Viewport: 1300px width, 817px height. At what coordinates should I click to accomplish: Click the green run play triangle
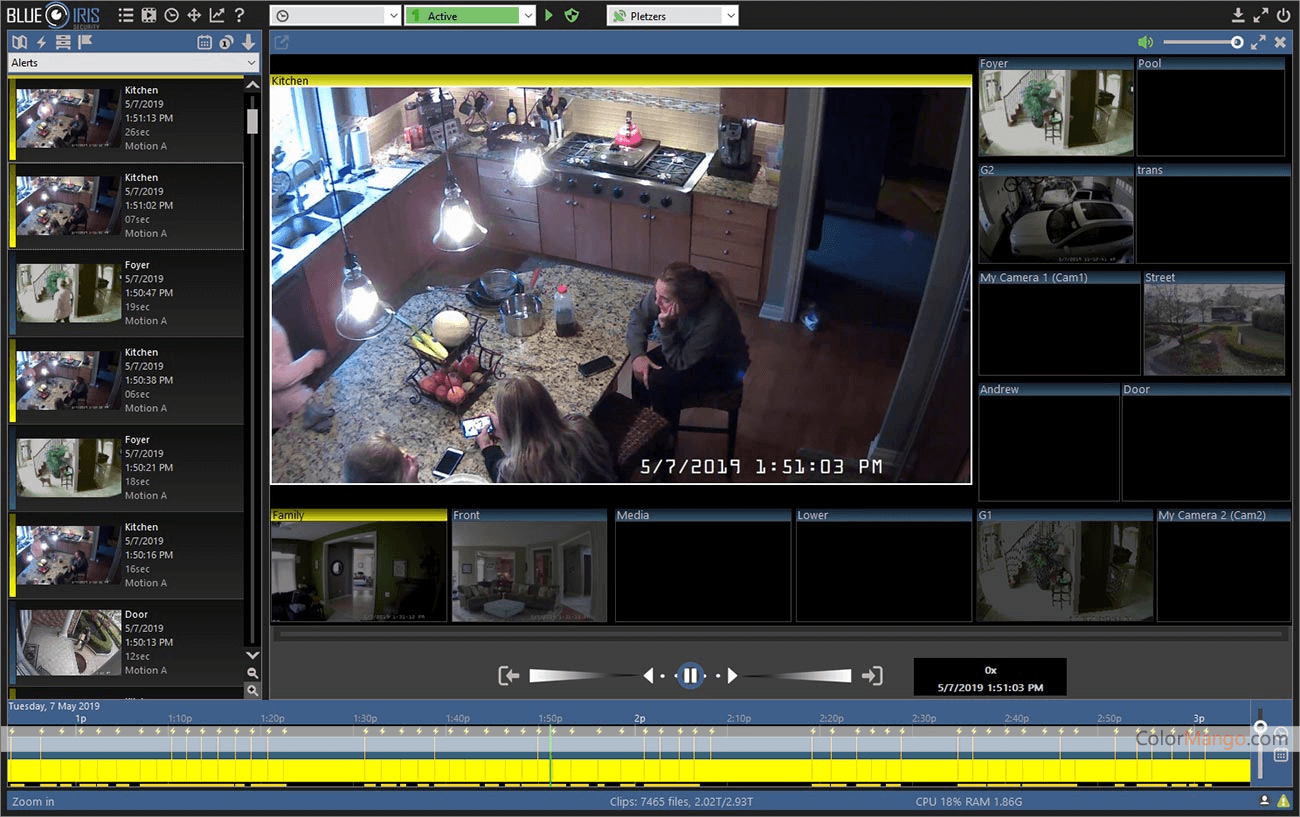(549, 16)
